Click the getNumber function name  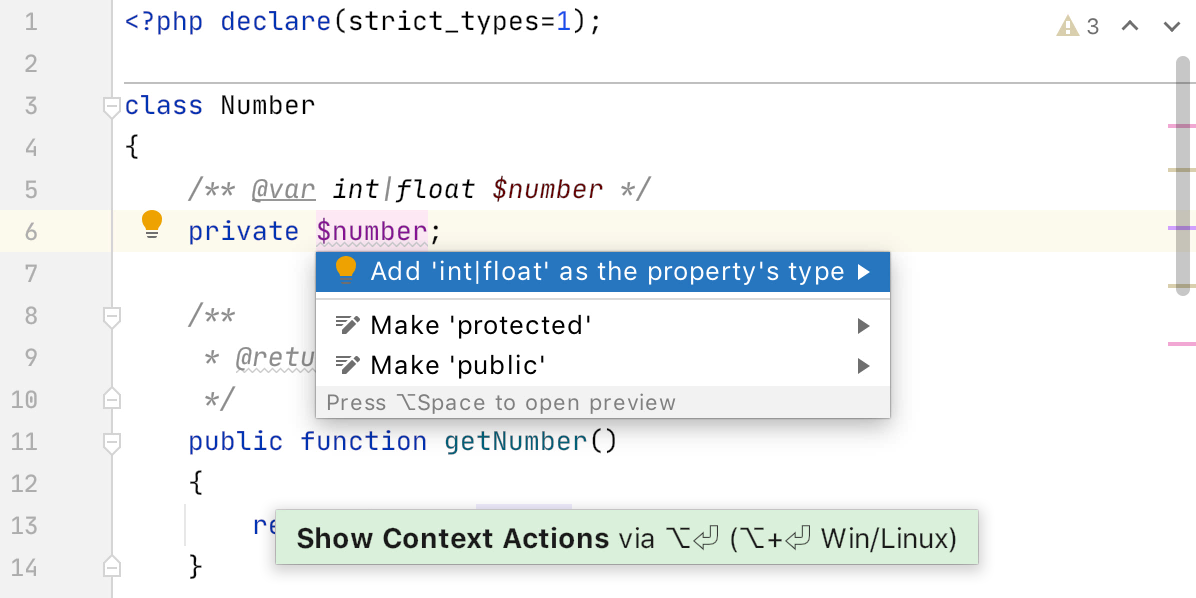(516, 442)
